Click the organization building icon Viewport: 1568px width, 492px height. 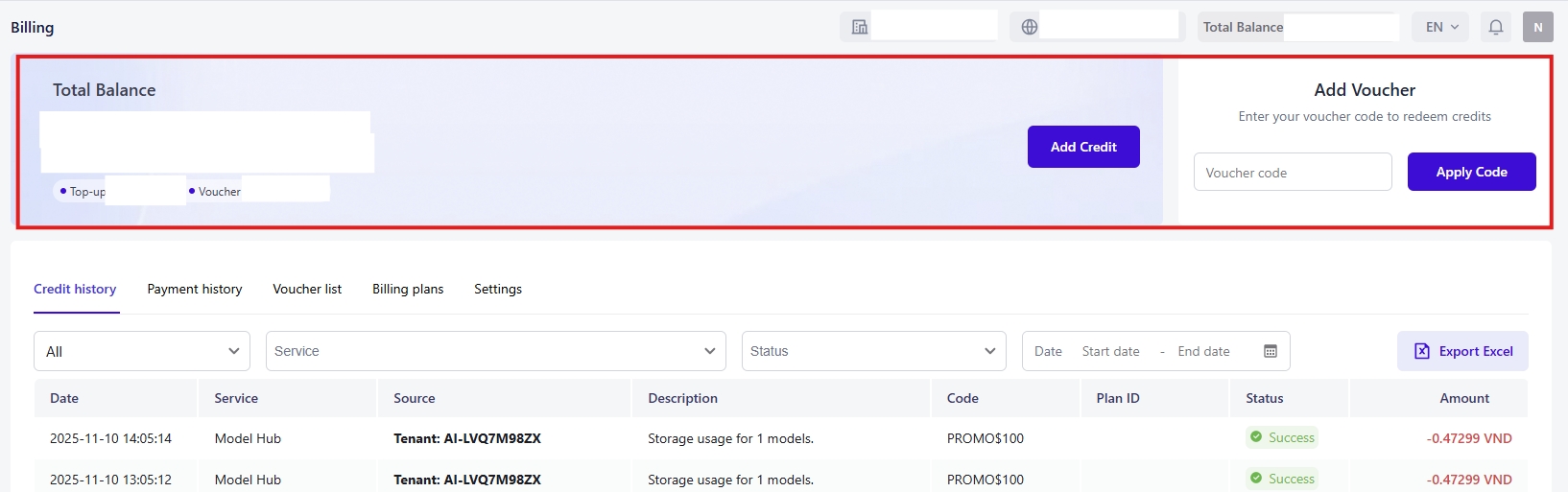[859, 27]
